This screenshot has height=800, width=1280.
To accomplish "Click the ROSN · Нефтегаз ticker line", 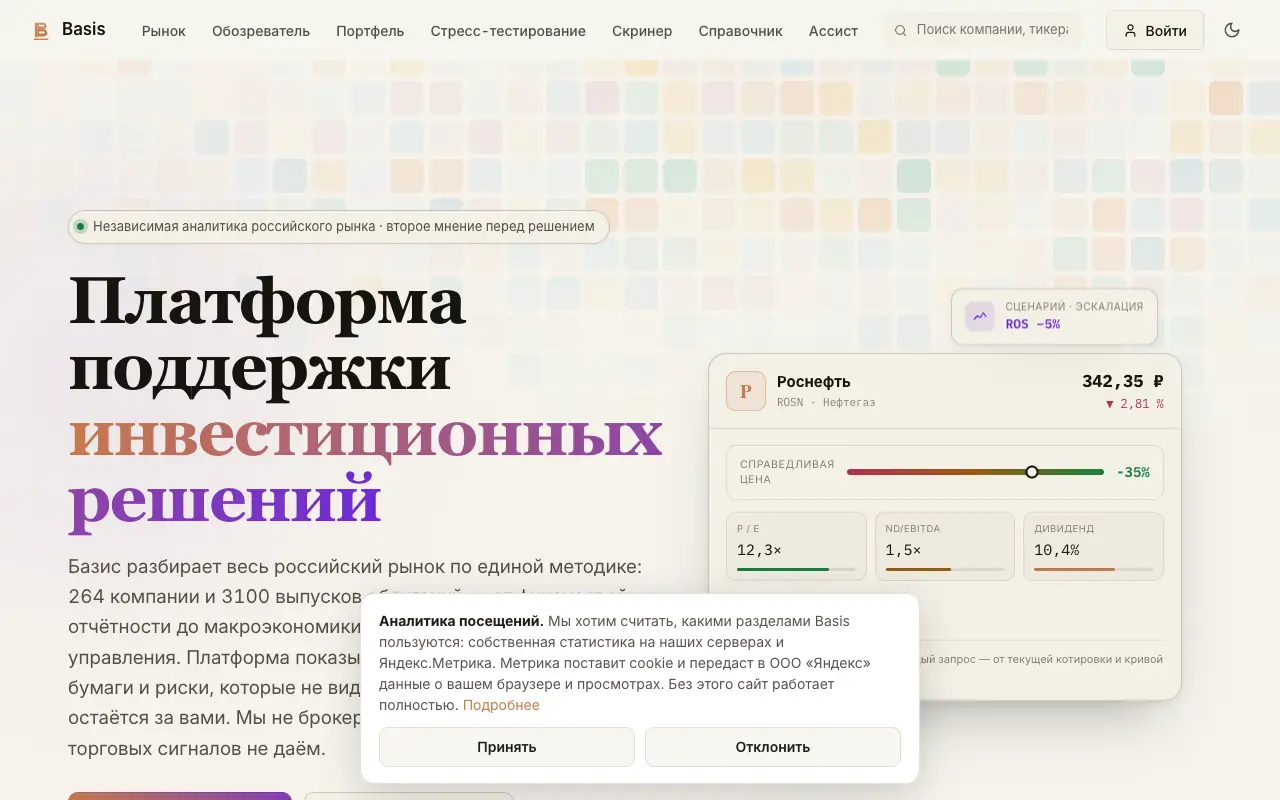I will tap(826, 402).
